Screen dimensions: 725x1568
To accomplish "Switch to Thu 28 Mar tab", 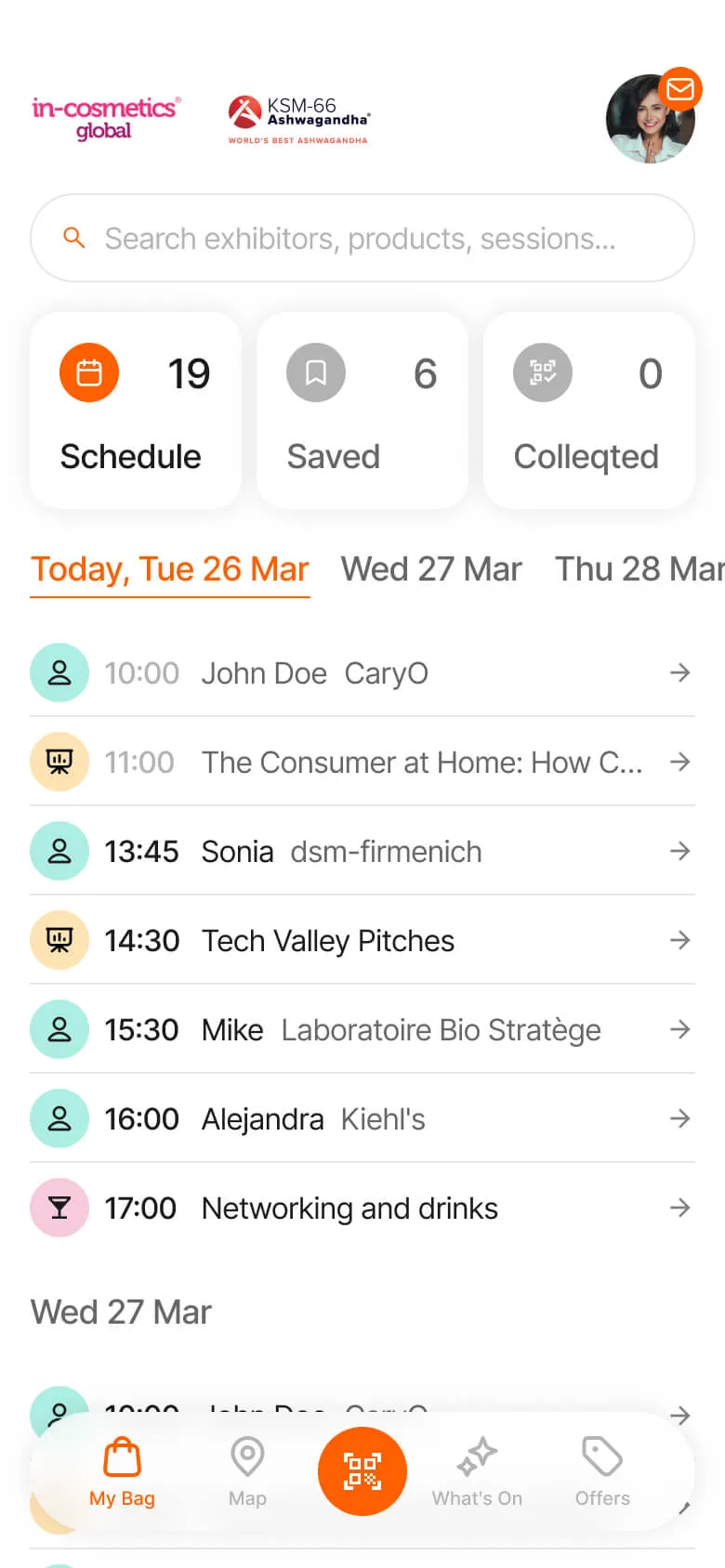I will pos(638,568).
